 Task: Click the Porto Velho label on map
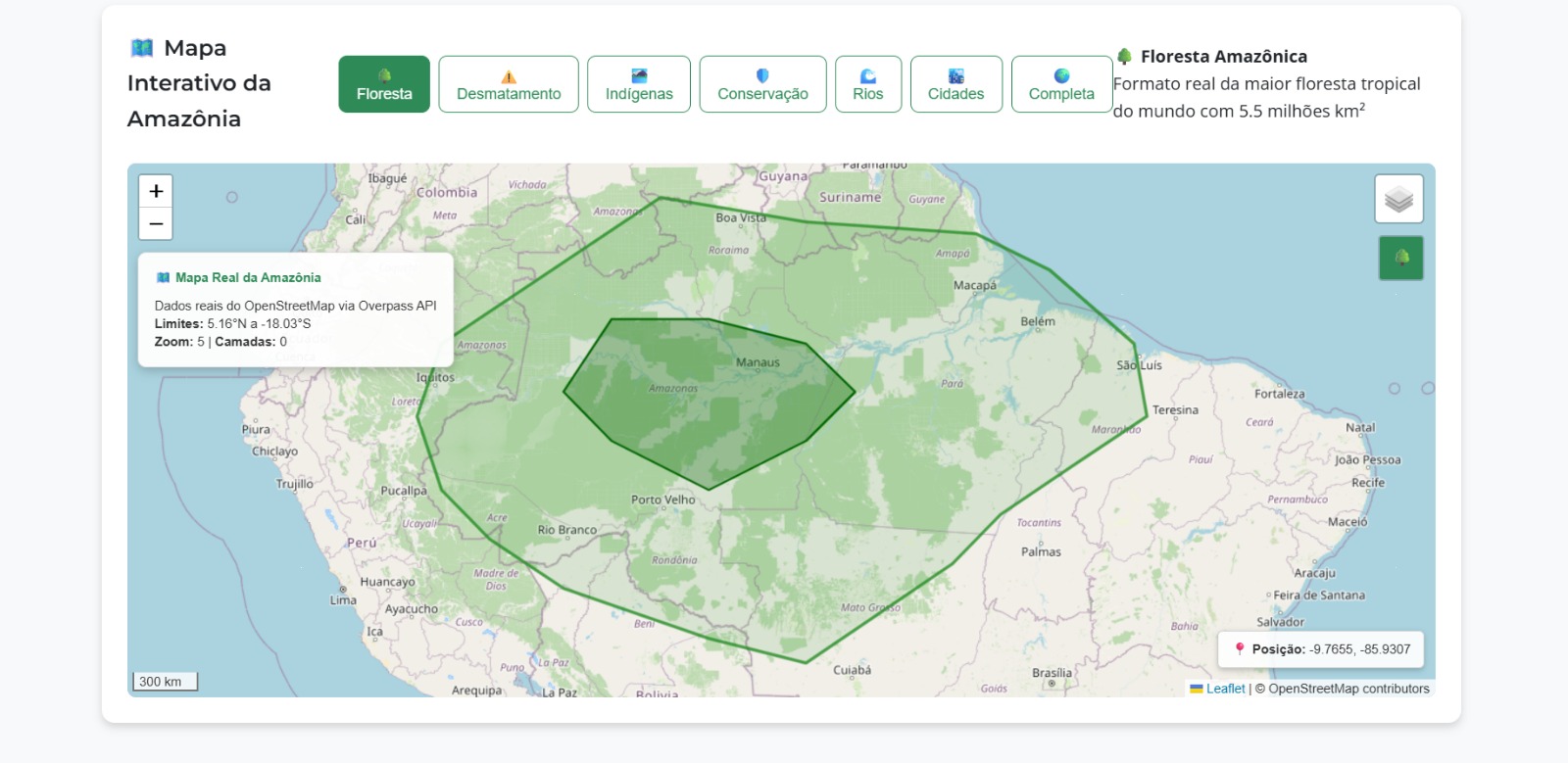click(663, 500)
